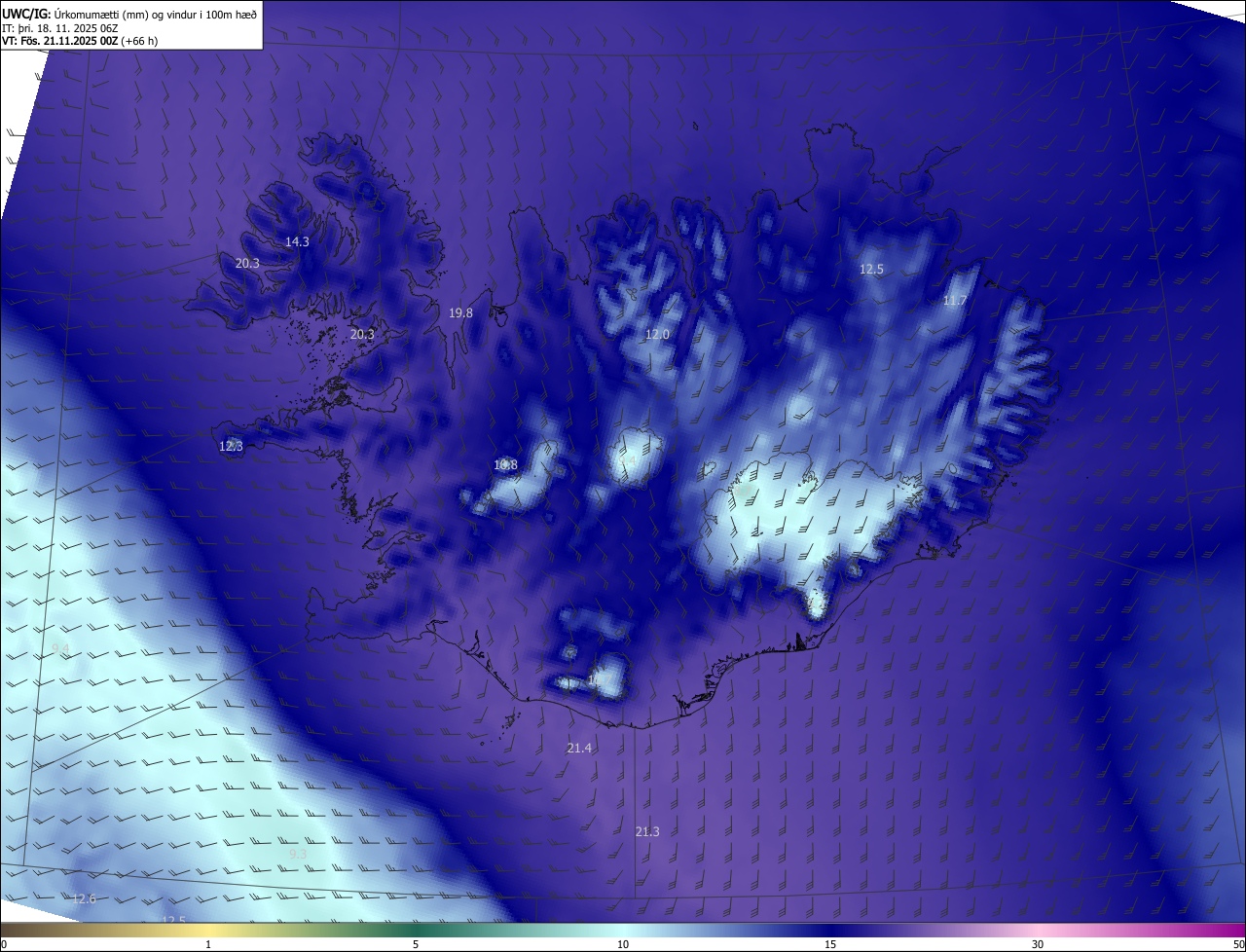Select the 21.4 value label off the south coast
Viewport: 1246px width, 952px height.
coord(579,748)
